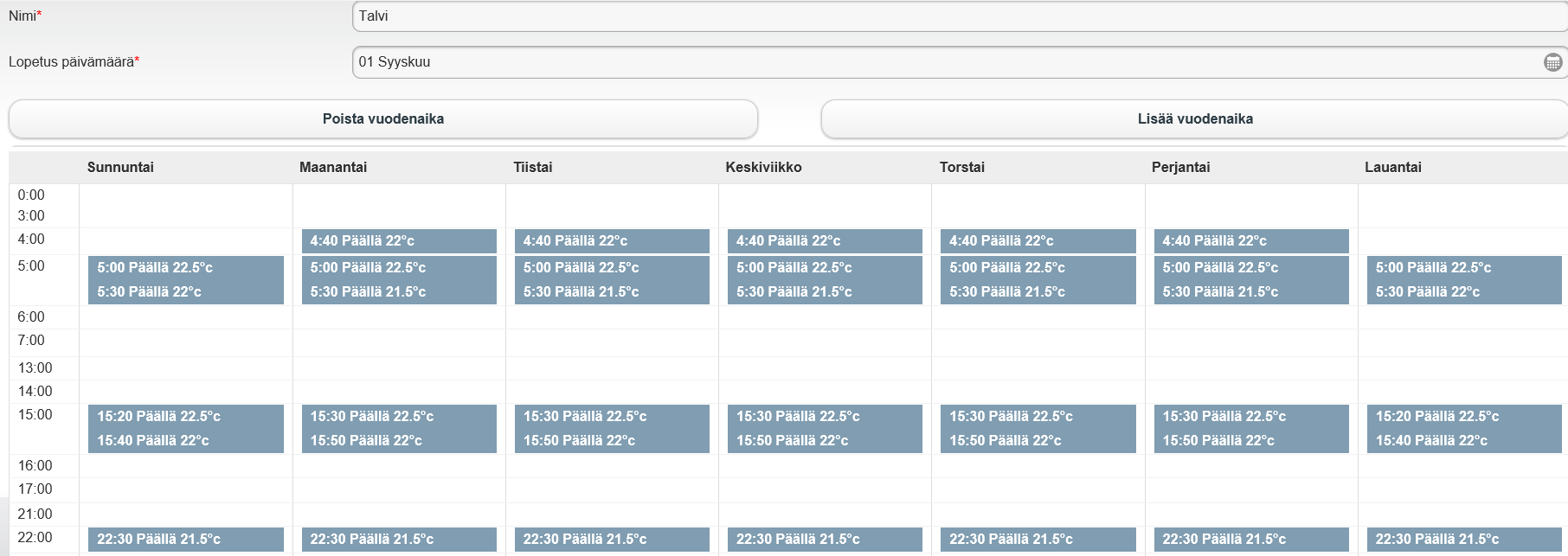Select the Lauantai column header
This screenshot has width=1568, height=556.
coord(1393,167)
